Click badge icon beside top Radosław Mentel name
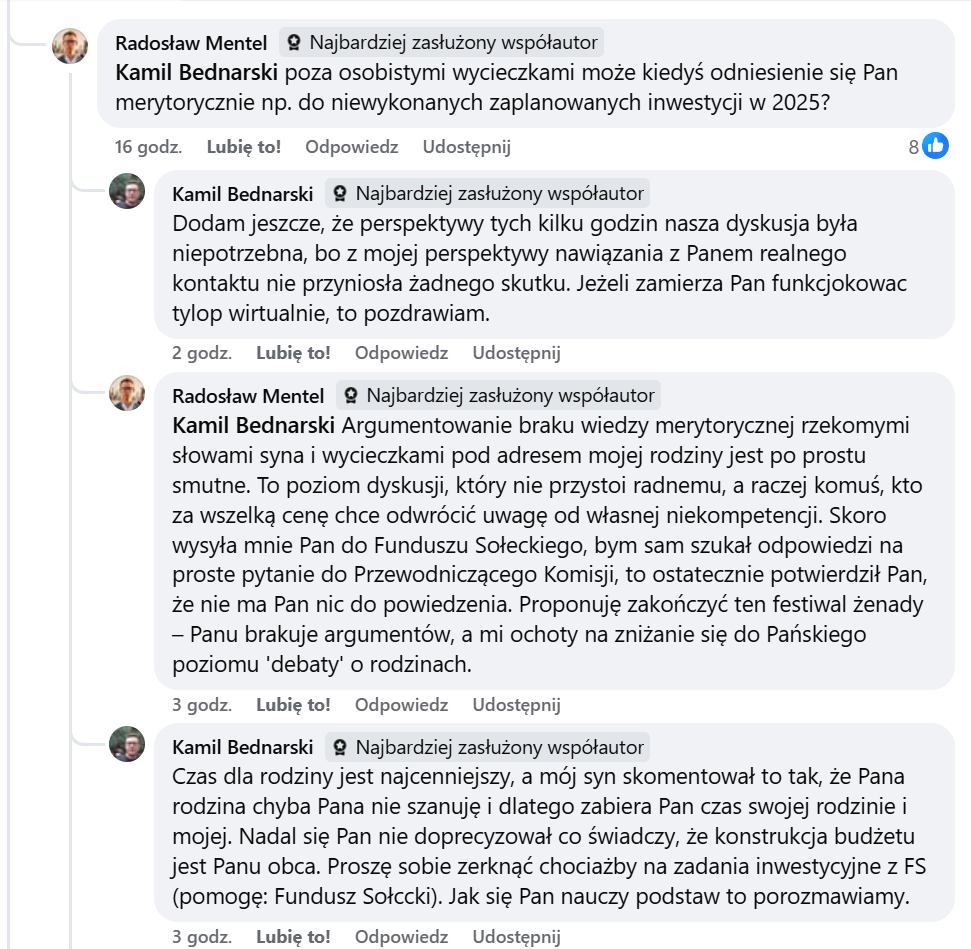This screenshot has height=949, width=971. tap(294, 42)
